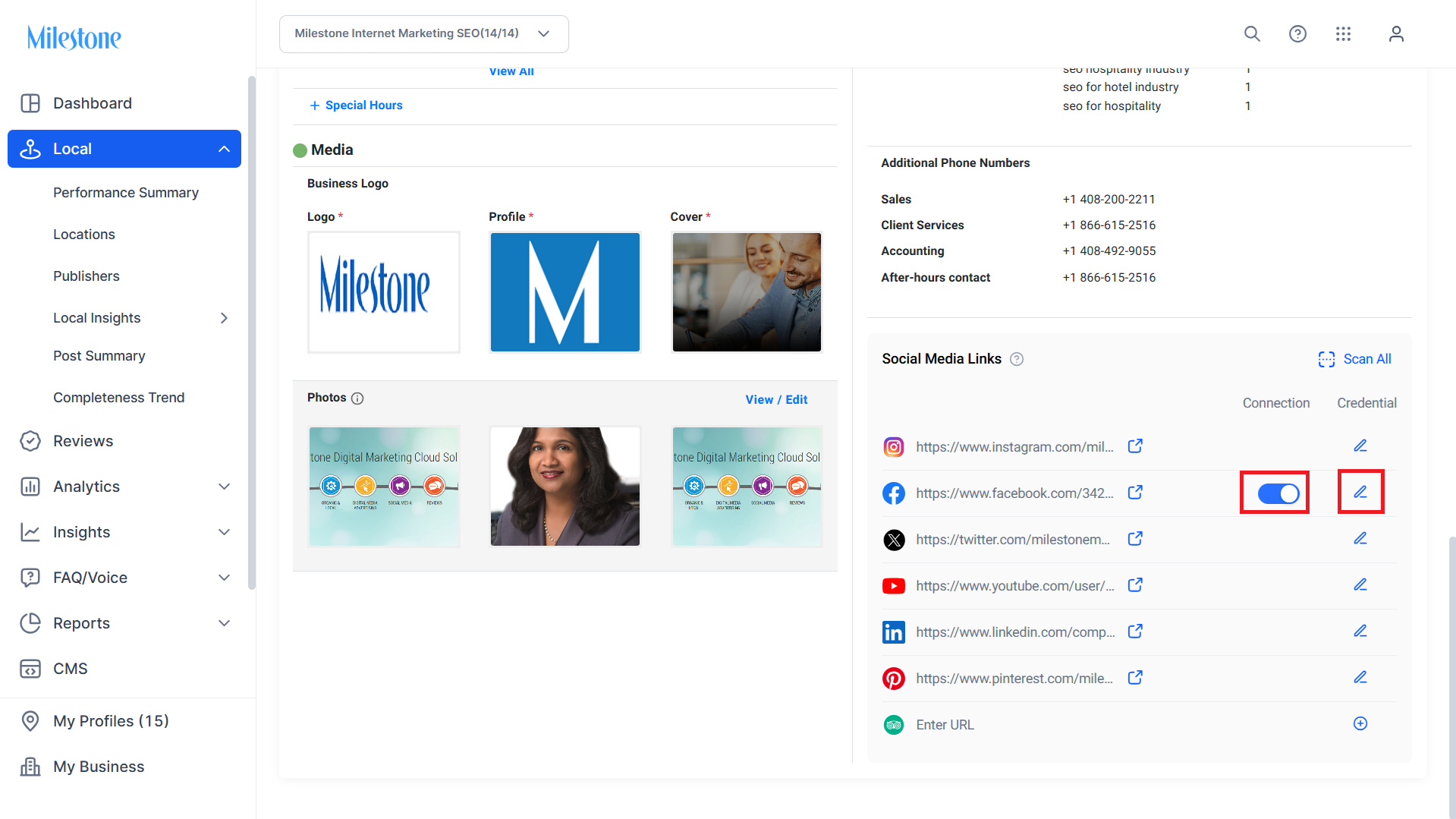Screen dimensions: 1456x819
Task: Select Post Summary
Action: (x=99, y=356)
